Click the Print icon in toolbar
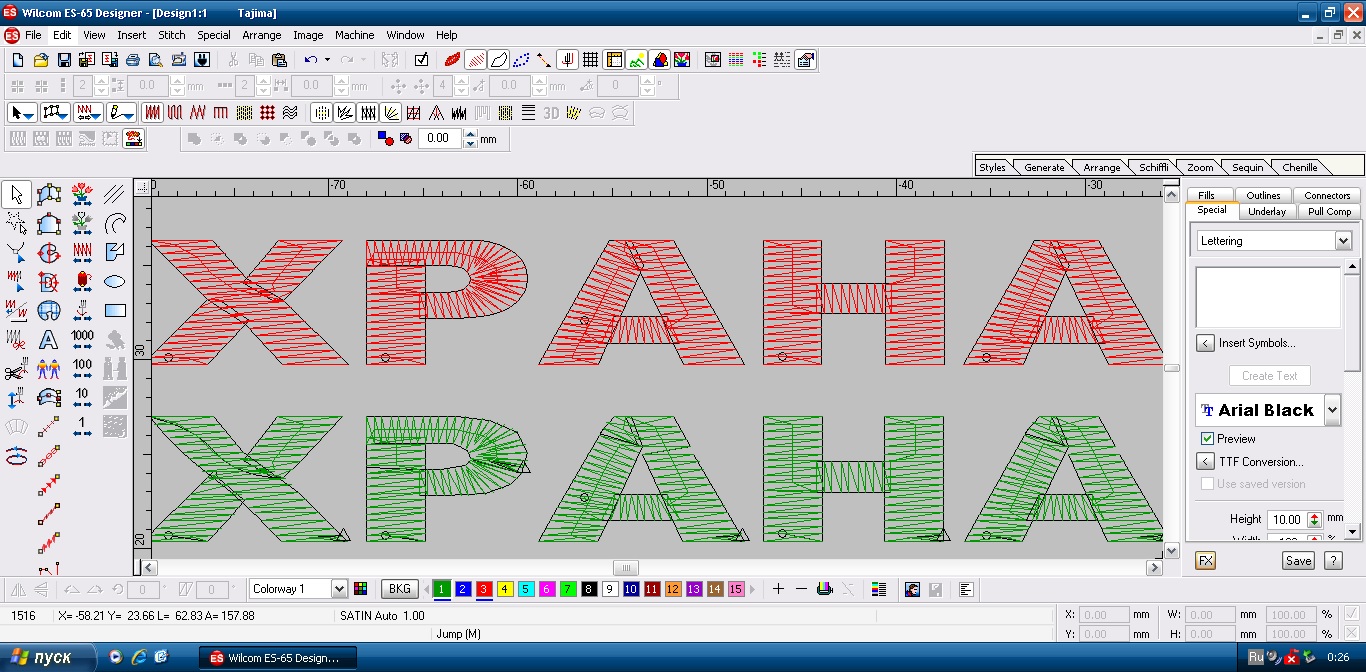Image resolution: width=1366 pixels, height=672 pixels. click(x=132, y=60)
